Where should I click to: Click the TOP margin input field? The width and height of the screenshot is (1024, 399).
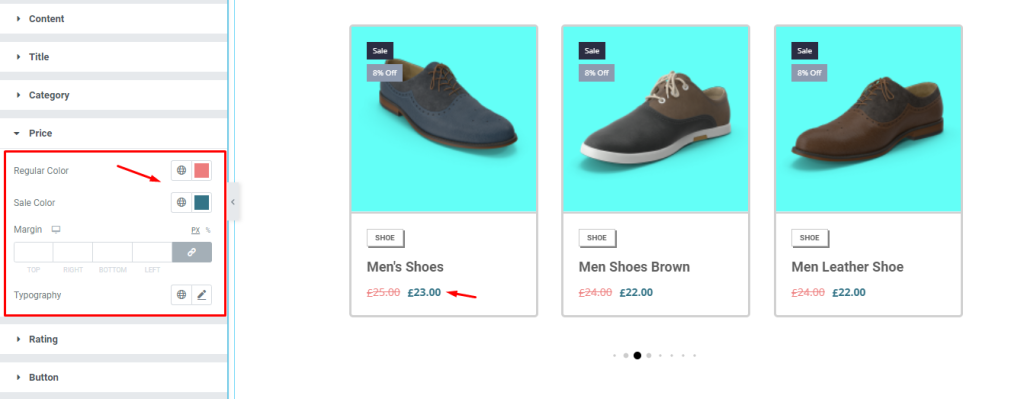[x=33, y=252]
